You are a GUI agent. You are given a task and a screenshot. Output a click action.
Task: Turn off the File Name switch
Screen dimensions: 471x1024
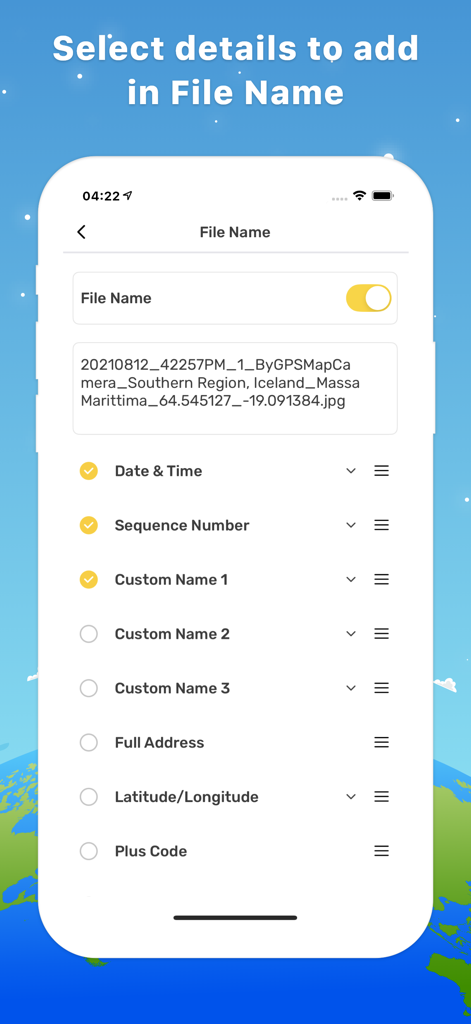click(x=368, y=298)
